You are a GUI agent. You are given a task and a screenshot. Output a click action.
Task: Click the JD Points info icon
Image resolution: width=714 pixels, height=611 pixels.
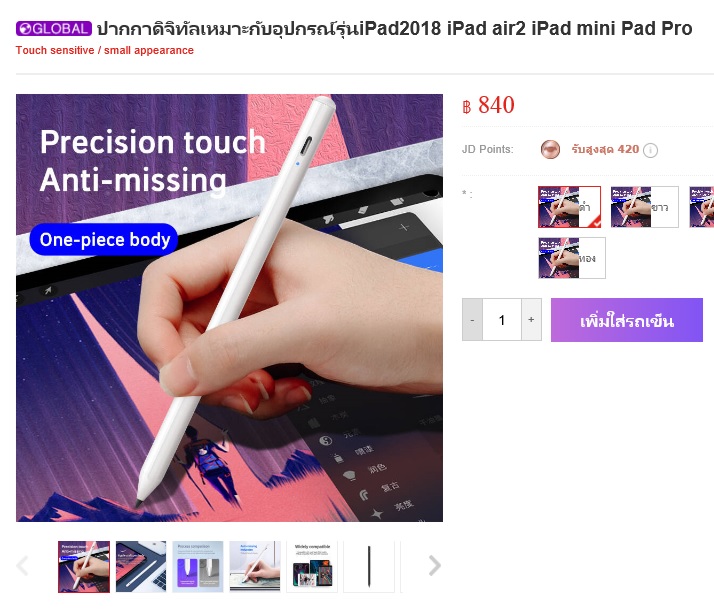[650, 150]
